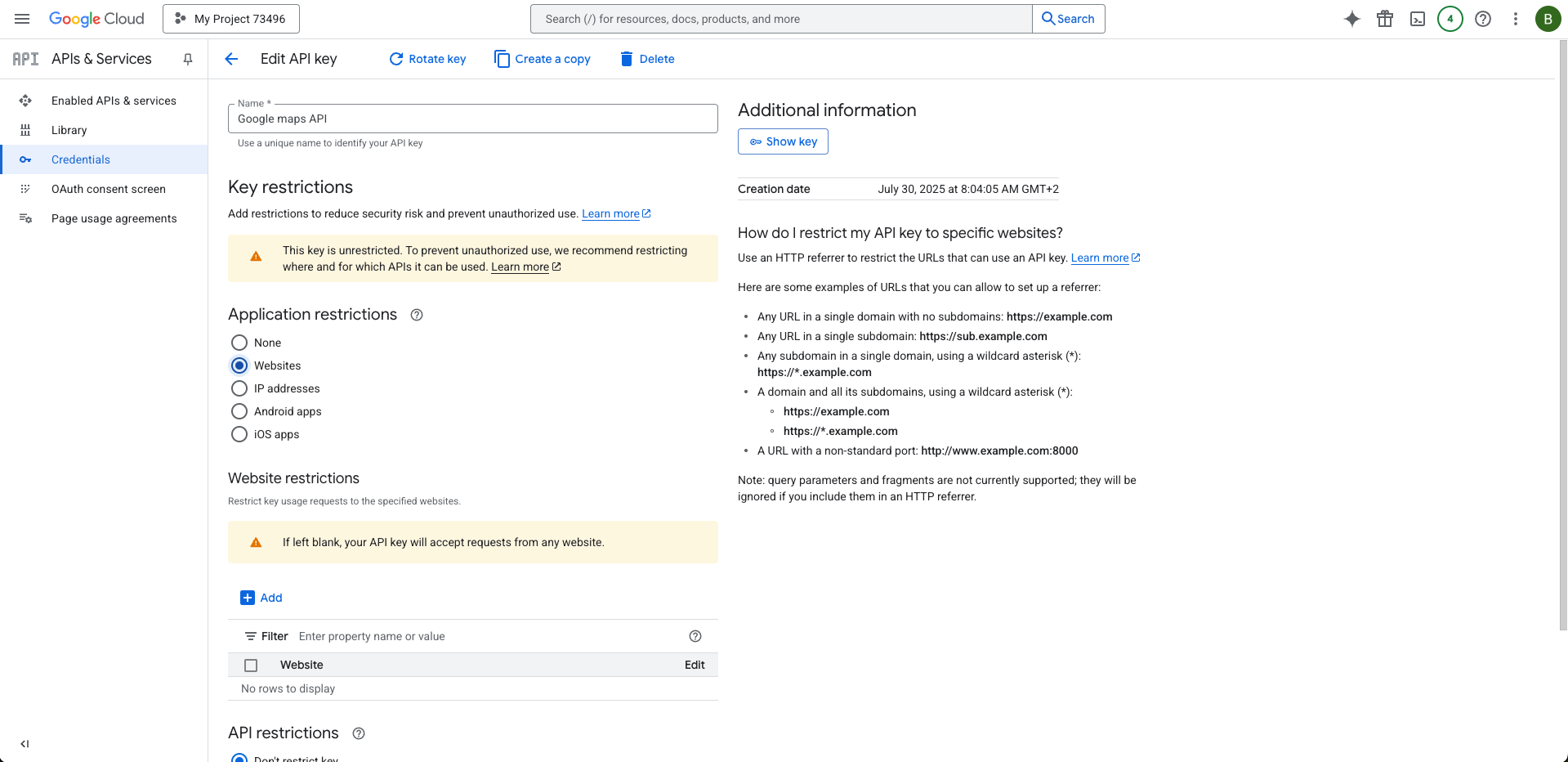Open the My Project 73496 project selector
Image resolution: width=1568 pixels, height=762 pixels.
231,19
